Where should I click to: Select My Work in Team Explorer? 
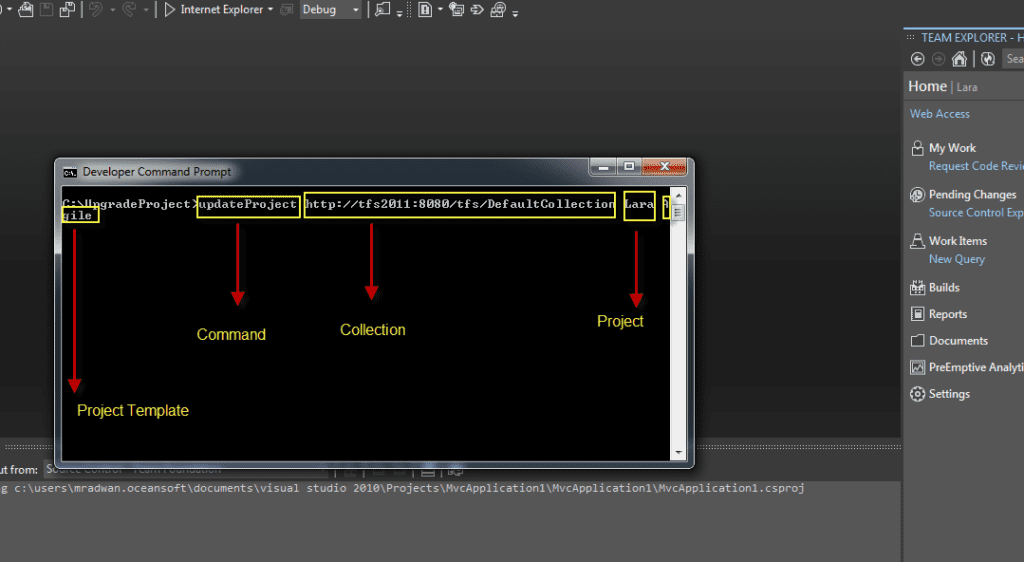click(951, 148)
